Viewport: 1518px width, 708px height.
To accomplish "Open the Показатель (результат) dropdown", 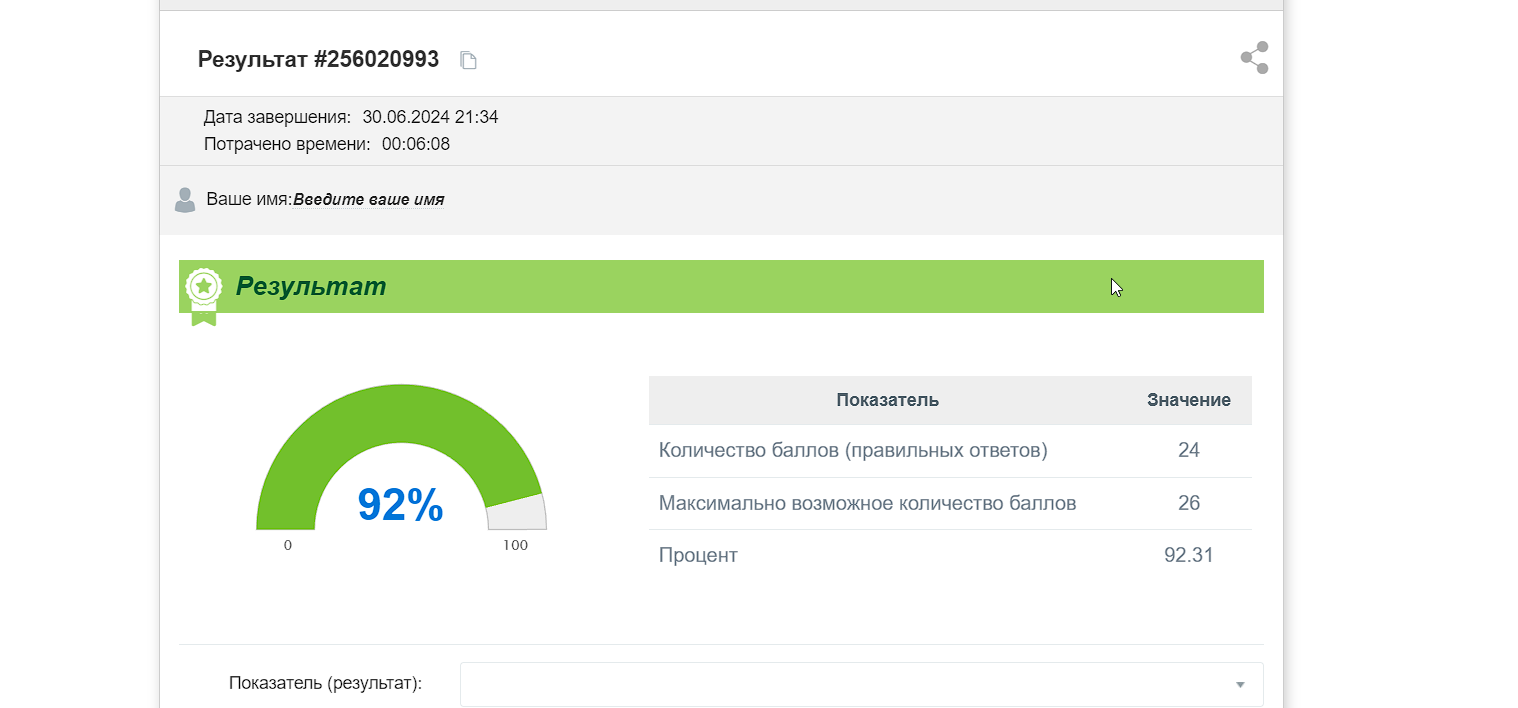I will point(861,684).
